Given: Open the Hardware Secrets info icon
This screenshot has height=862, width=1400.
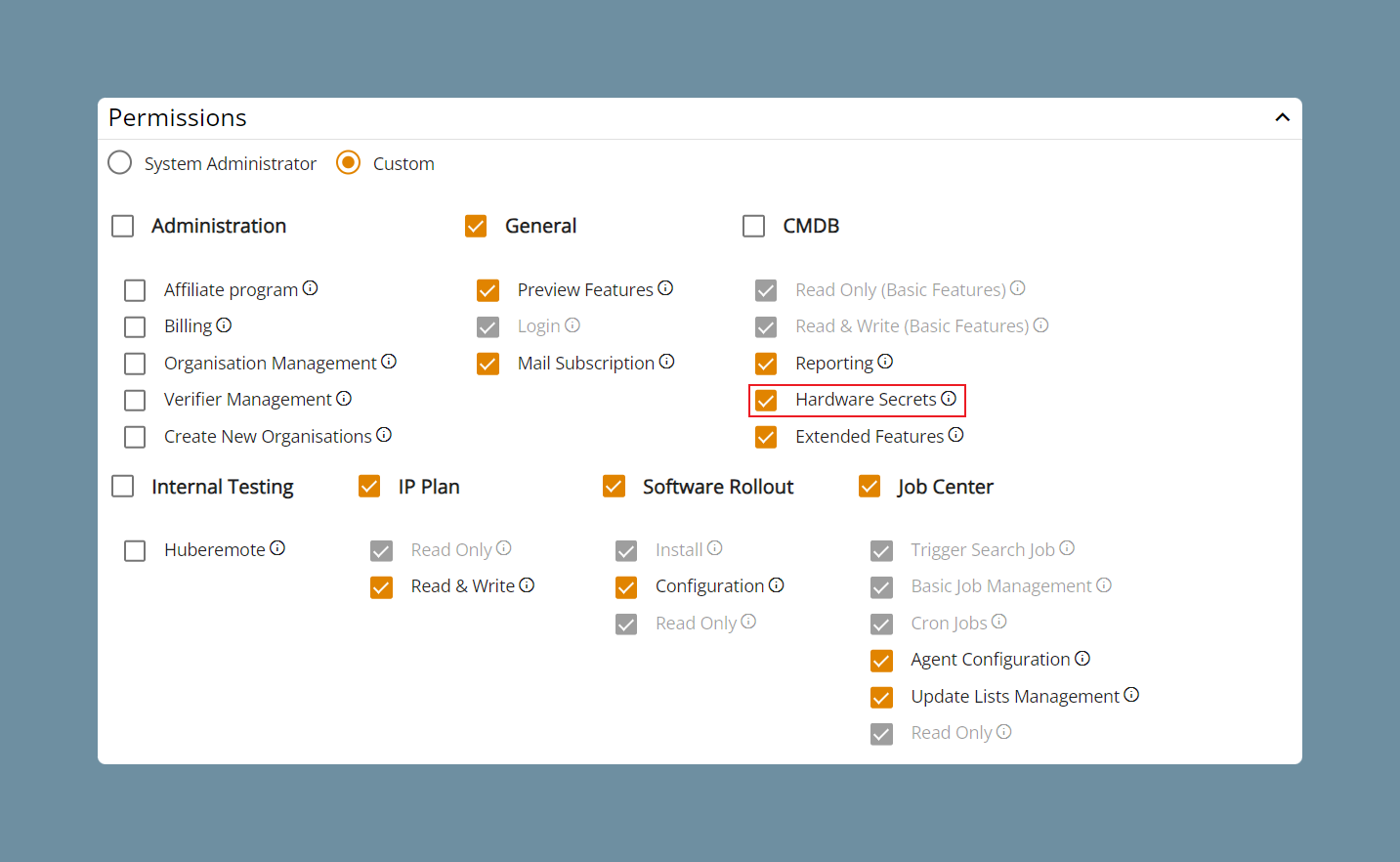Looking at the screenshot, I should pos(949,399).
